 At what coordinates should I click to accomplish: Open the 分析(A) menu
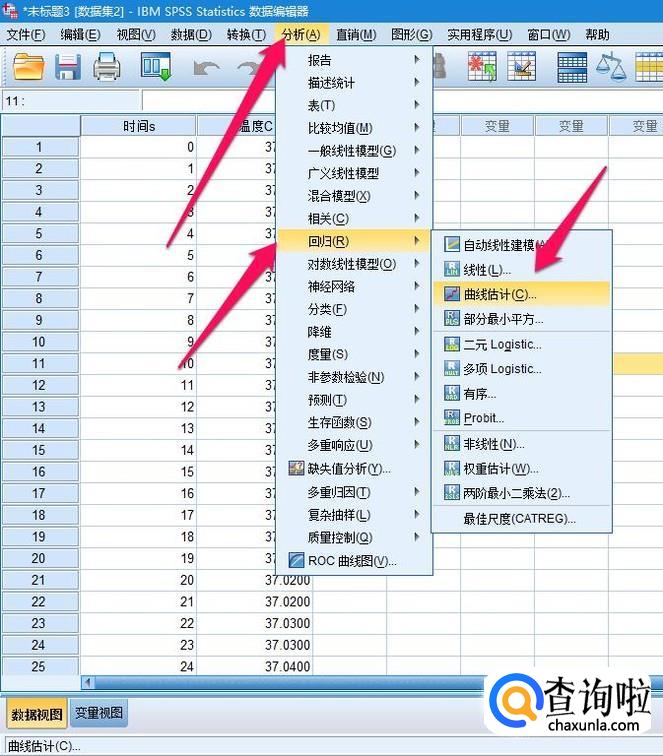[301, 35]
